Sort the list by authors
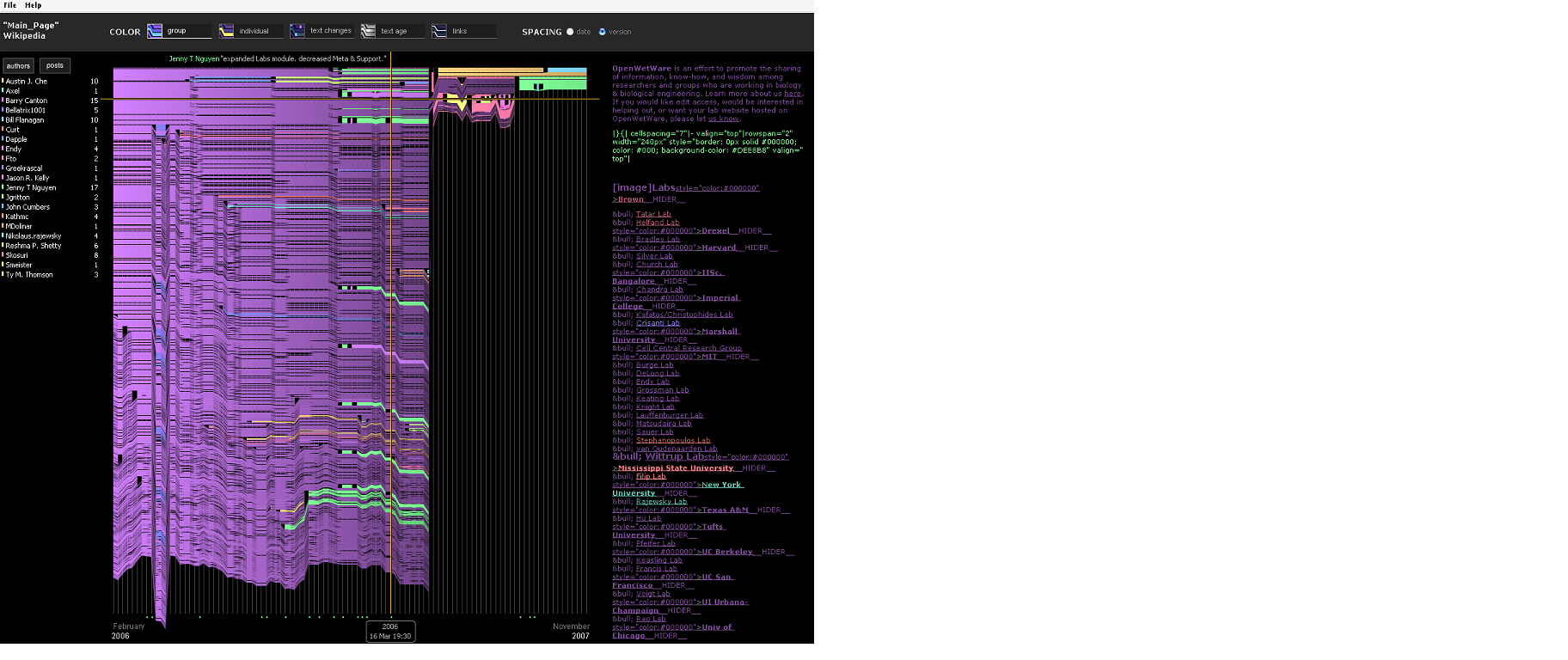 pos(18,65)
